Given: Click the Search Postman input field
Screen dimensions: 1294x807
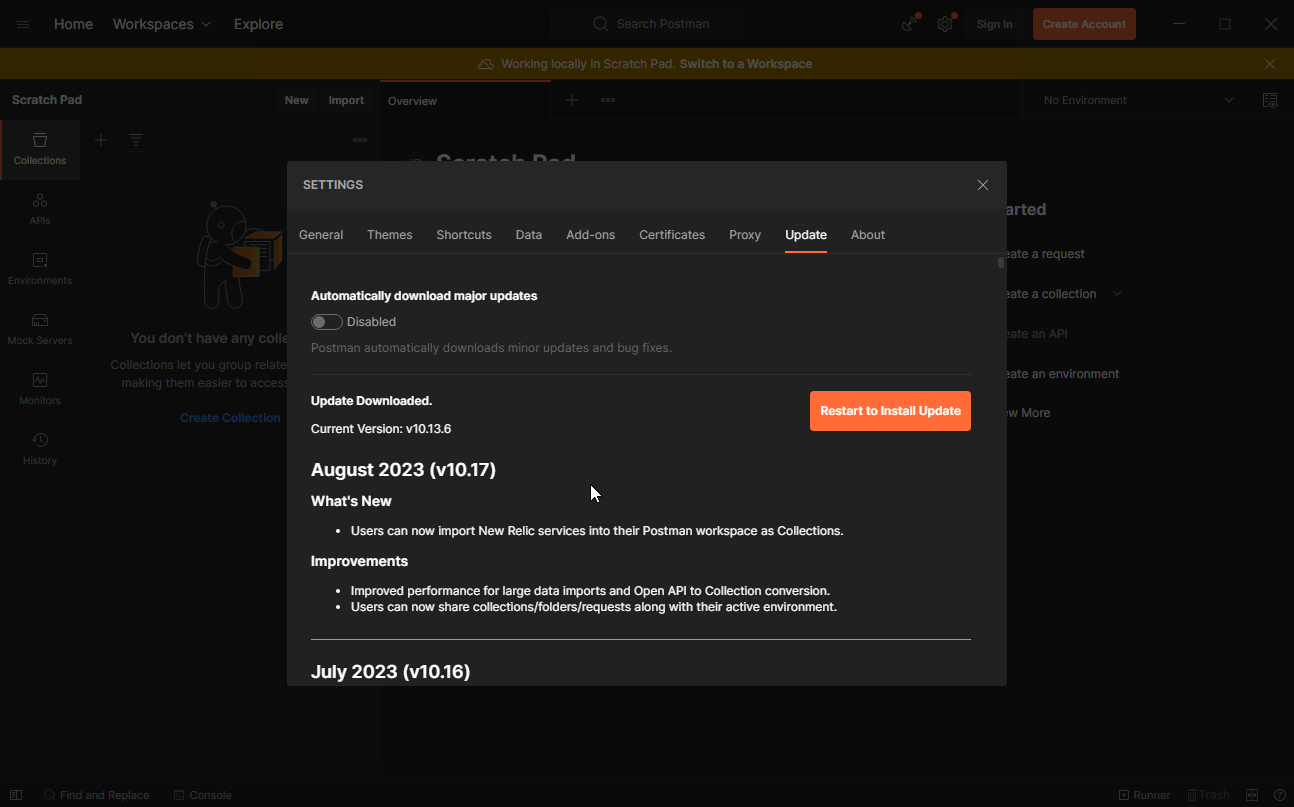Looking at the screenshot, I should point(646,23).
